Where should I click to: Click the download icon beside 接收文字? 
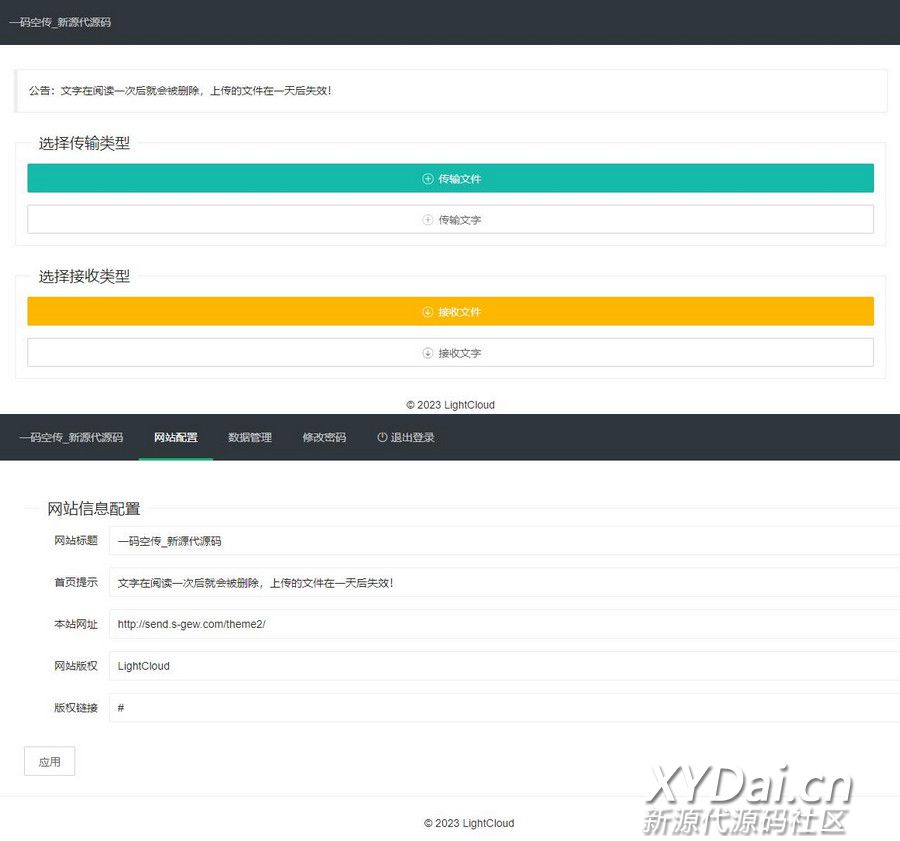(x=428, y=353)
